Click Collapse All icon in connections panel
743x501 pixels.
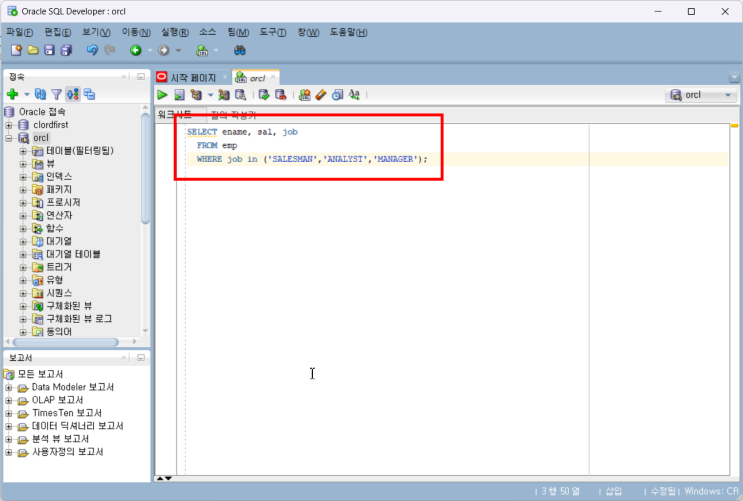click(x=89, y=94)
